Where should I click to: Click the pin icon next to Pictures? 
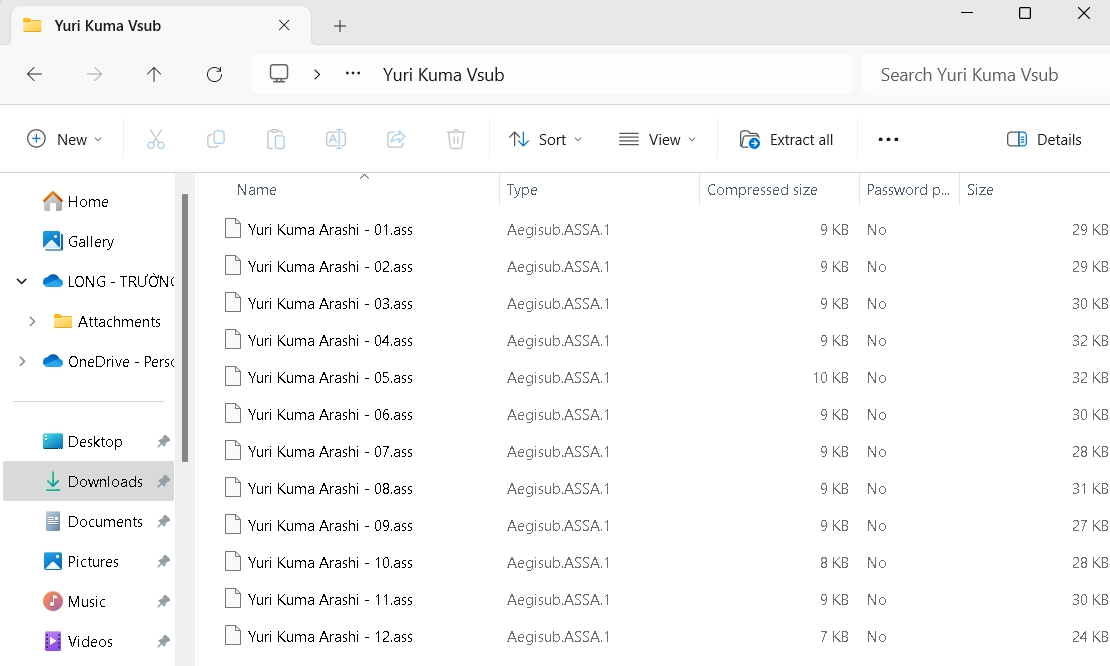[x=164, y=561]
